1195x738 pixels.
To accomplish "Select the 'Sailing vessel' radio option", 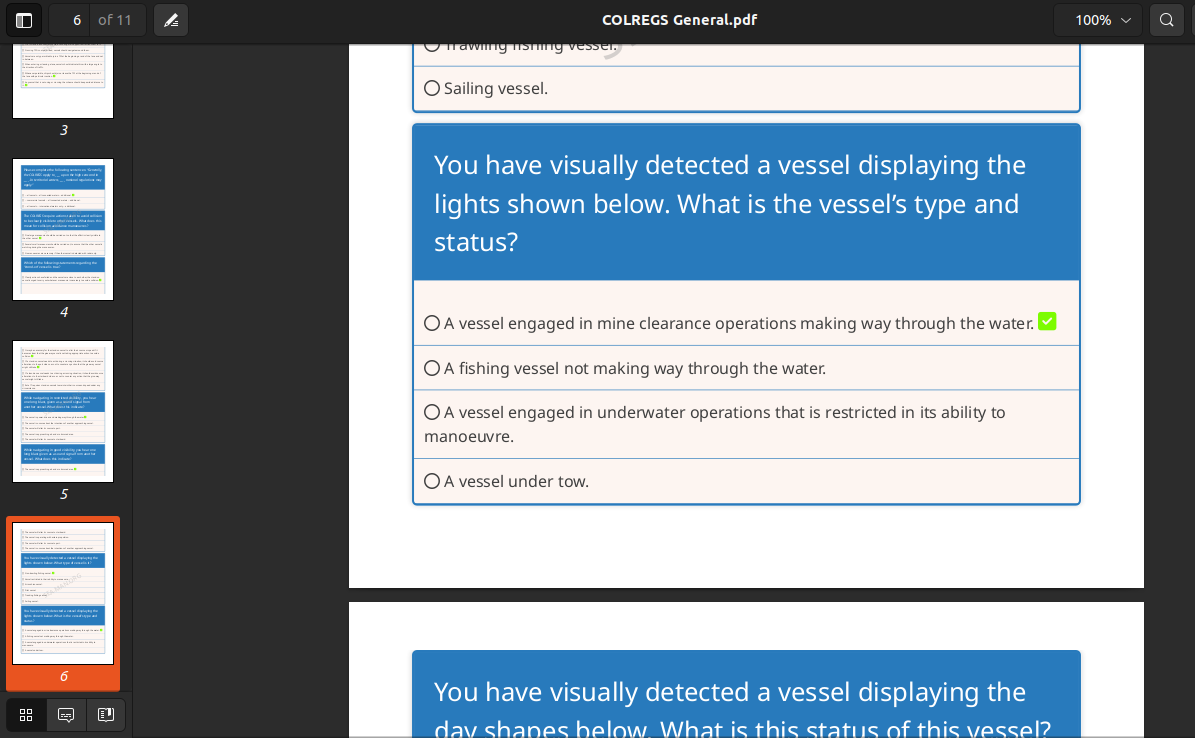I will (432, 88).
